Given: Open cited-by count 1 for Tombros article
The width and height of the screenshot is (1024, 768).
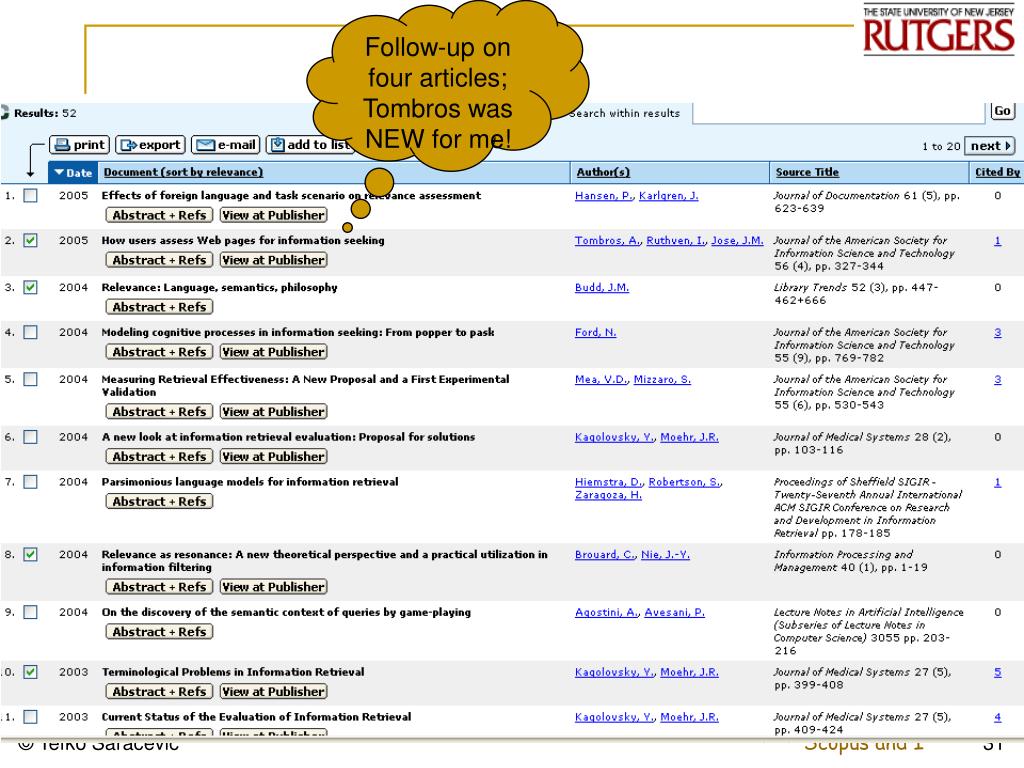Looking at the screenshot, I should [997, 240].
